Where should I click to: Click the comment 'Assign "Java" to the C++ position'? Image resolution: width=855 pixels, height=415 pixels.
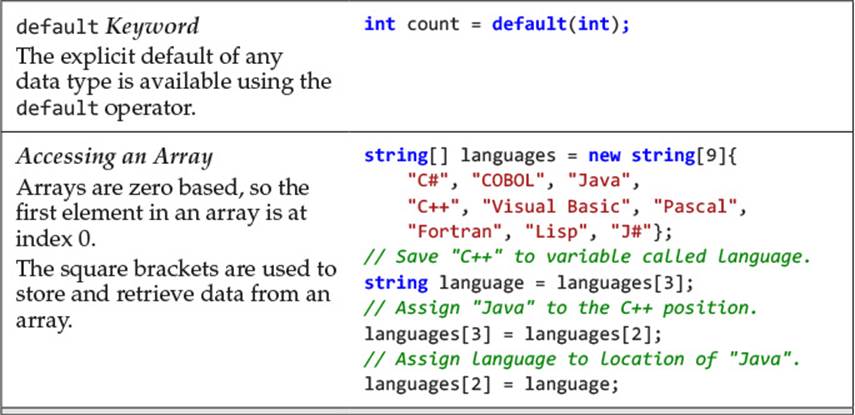tap(561, 308)
